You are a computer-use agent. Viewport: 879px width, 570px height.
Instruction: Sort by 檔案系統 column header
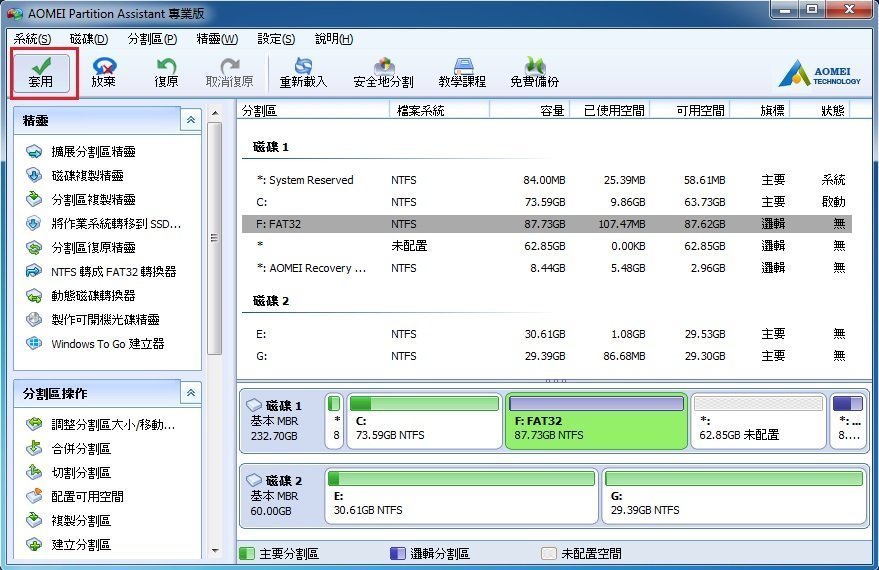point(440,110)
